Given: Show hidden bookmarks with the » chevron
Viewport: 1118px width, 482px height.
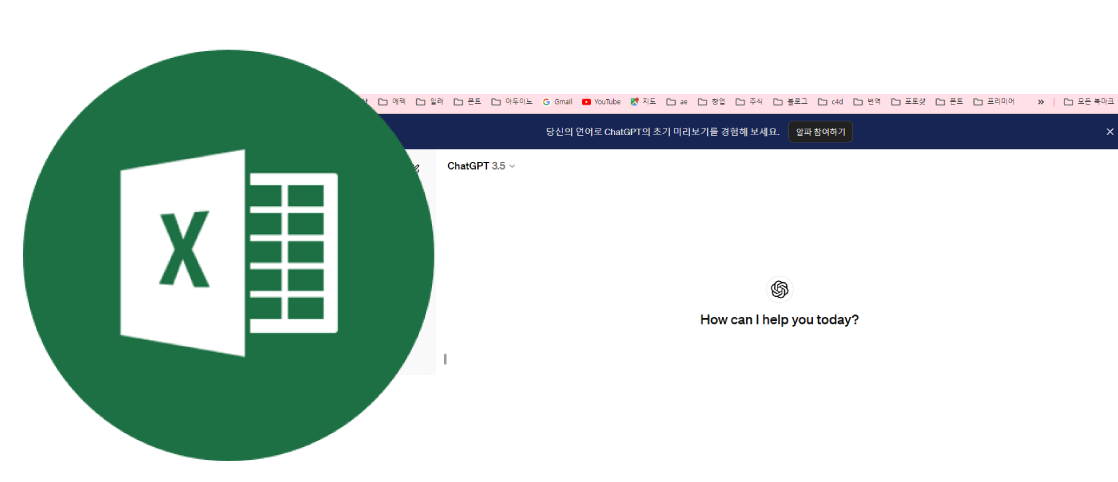Looking at the screenshot, I should coord(1040,102).
